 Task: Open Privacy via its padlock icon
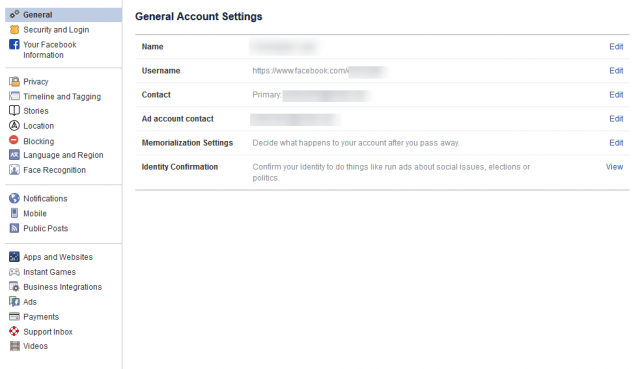pos(14,82)
